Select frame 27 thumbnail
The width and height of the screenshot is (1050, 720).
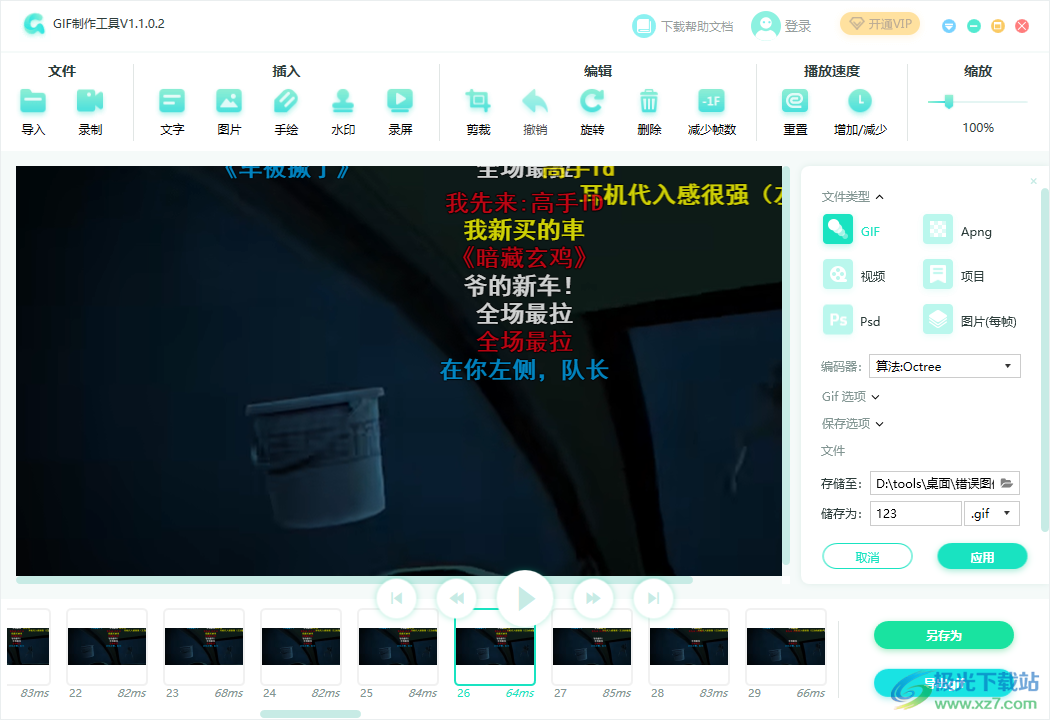coord(592,646)
